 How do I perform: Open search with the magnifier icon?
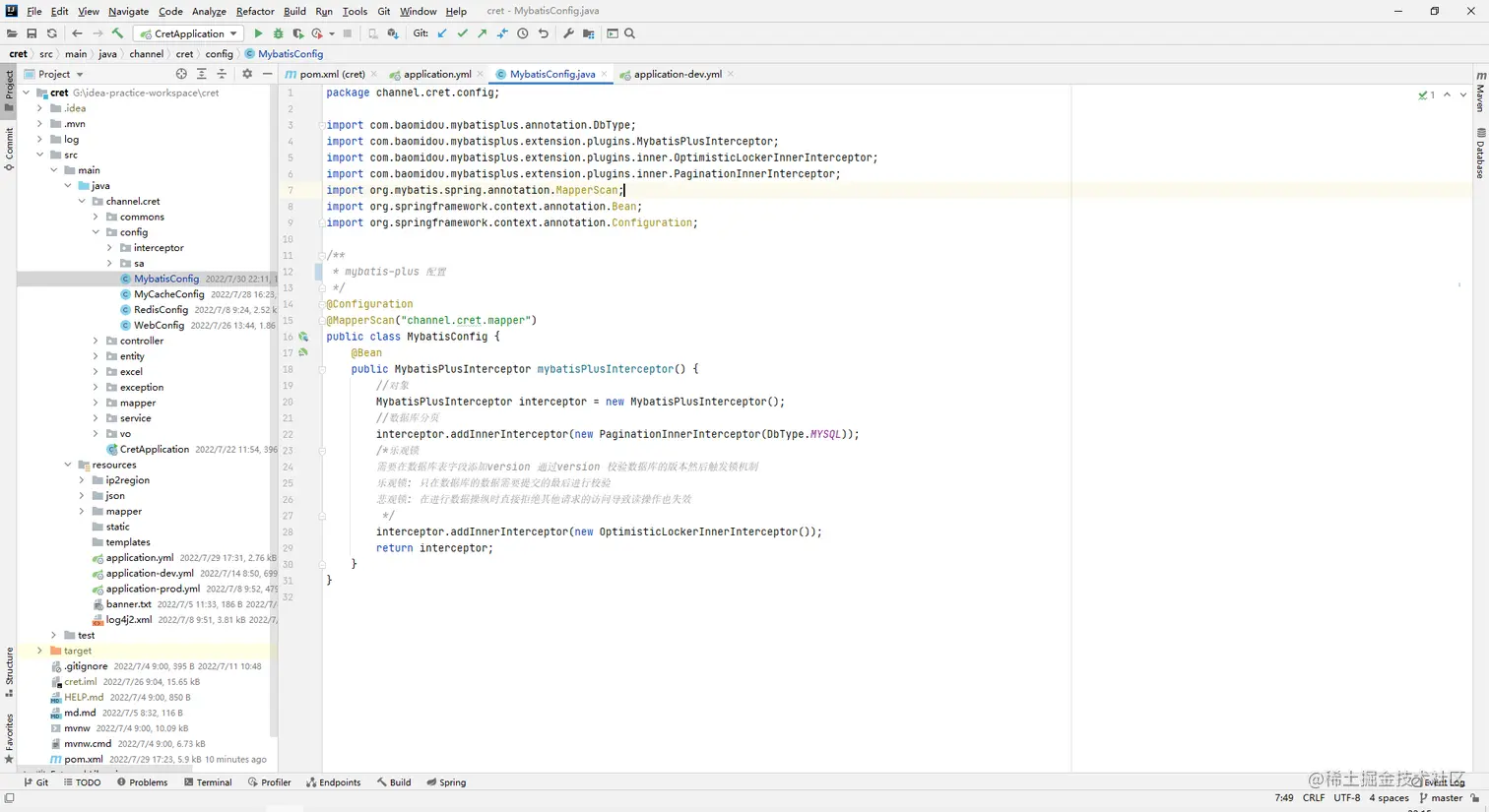[x=630, y=33]
